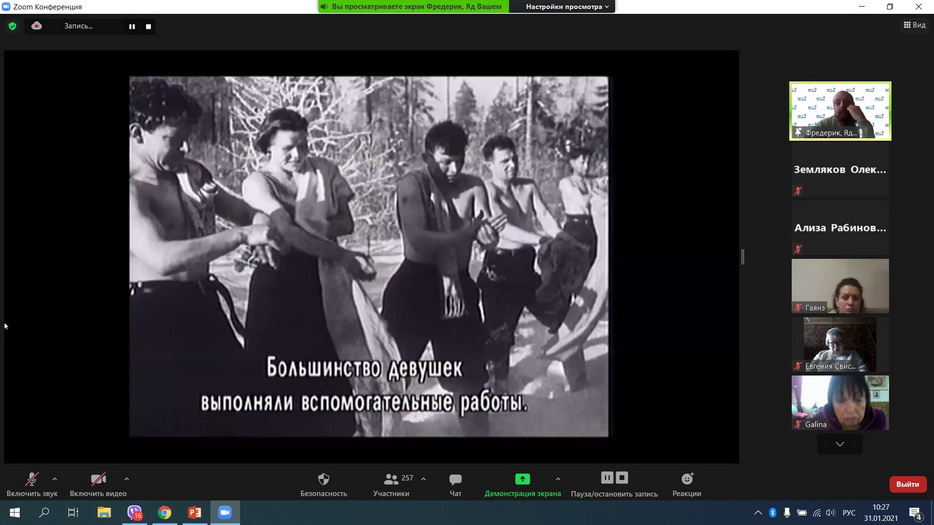Open the Security (Безопасность) shield icon
Image resolution: width=934 pixels, height=525 pixels.
click(323, 480)
